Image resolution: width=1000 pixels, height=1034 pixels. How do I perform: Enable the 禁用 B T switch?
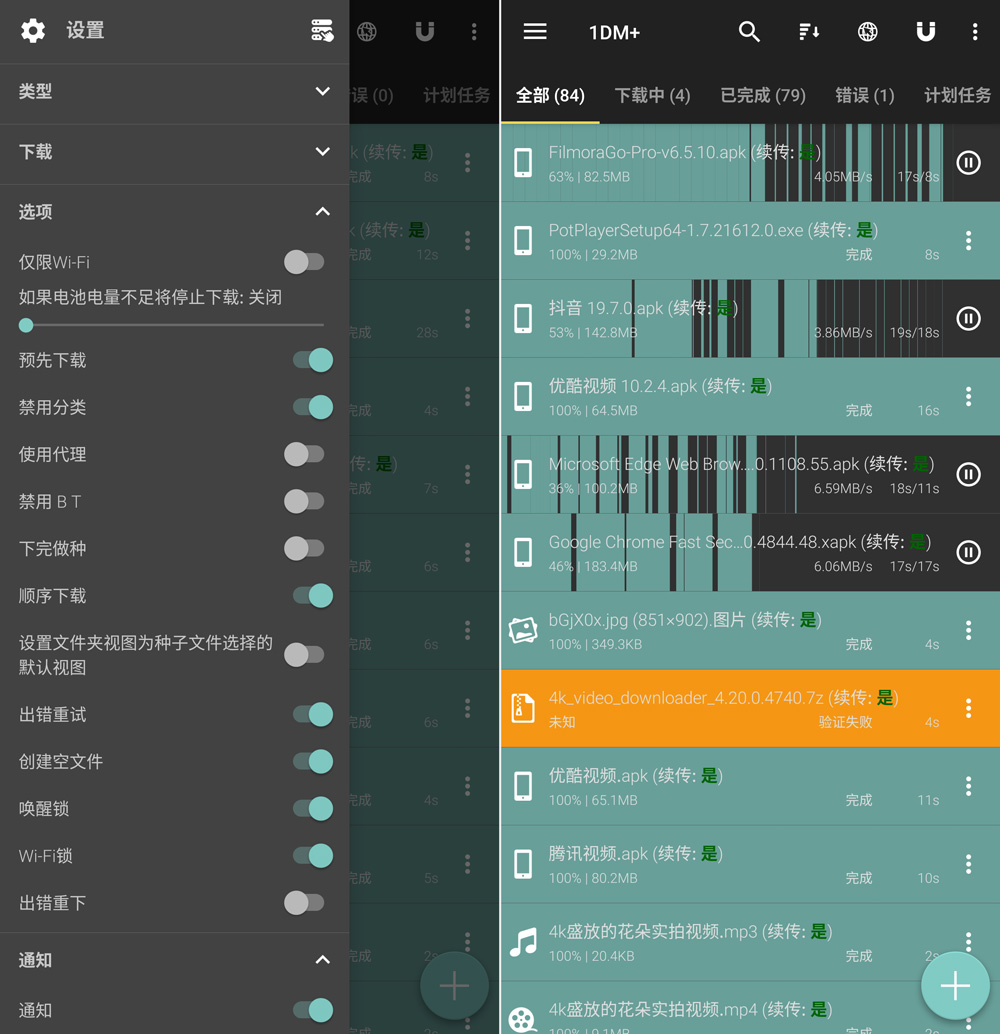tap(304, 501)
